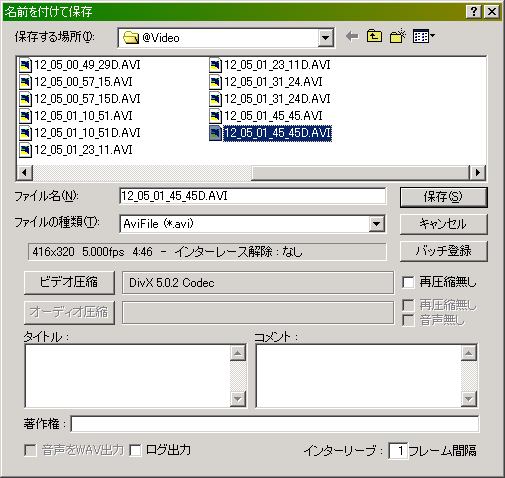Click the 保存 save button

coord(443,197)
